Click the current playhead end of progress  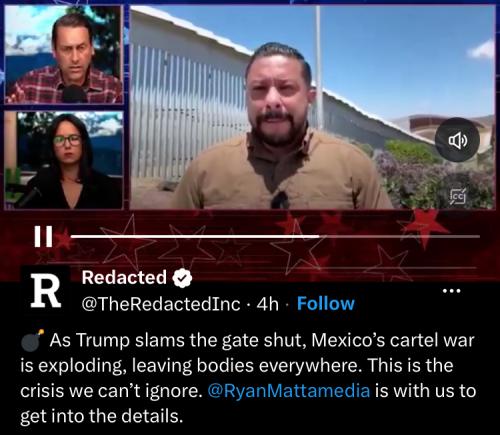pos(318,236)
